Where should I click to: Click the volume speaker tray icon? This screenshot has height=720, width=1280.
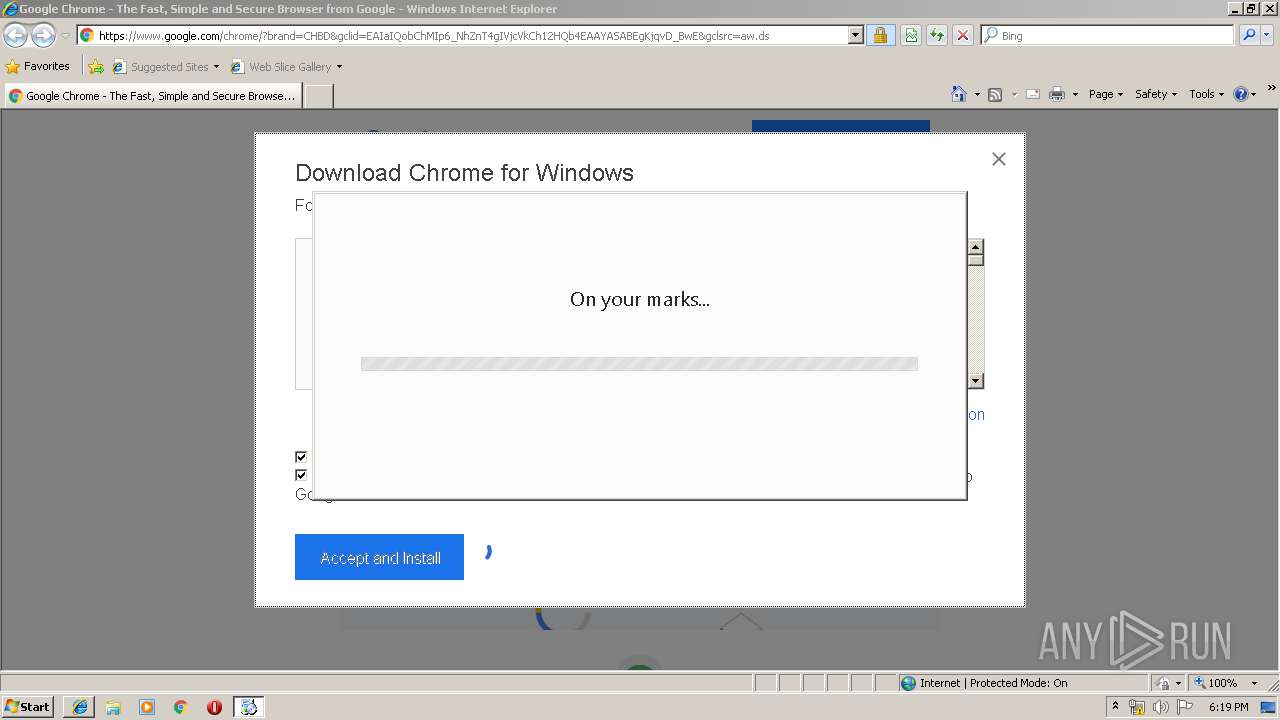[x=1161, y=707]
